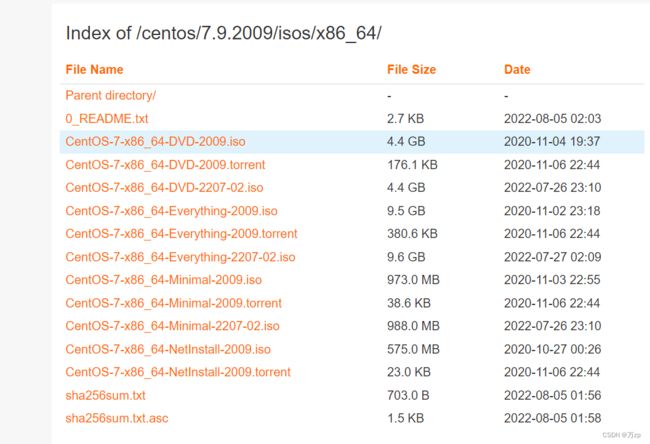Click the date 2022-08-05 02:03
650x444 pixels.
(x=552, y=119)
